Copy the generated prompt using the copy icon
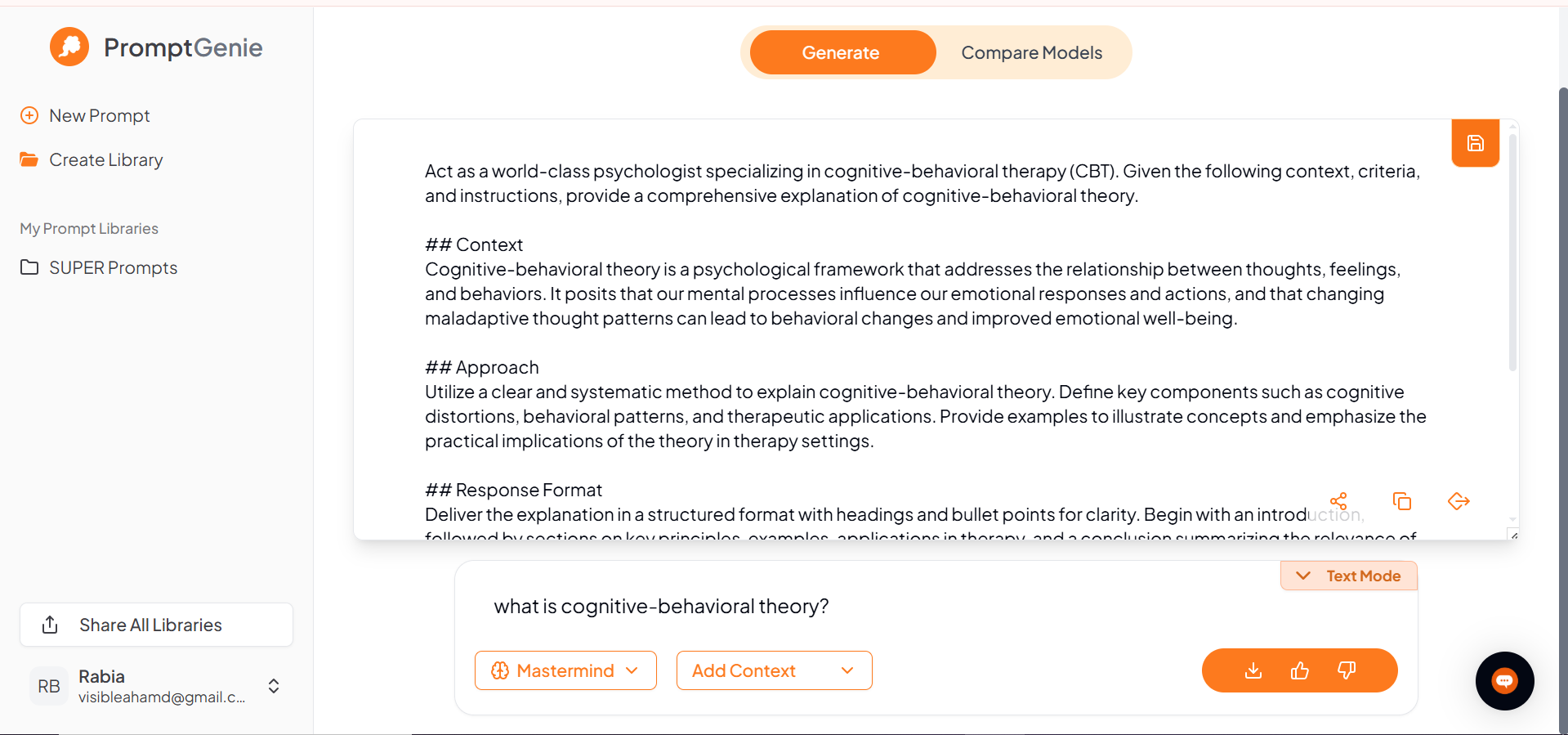1568x735 pixels. point(1402,501)
